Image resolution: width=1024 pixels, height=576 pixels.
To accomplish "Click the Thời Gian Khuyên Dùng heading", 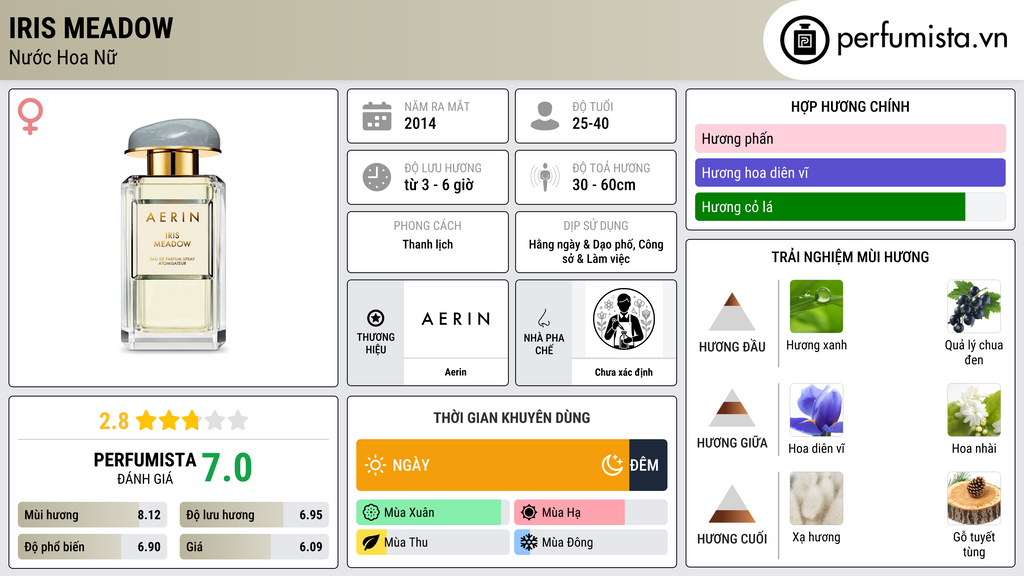I will pos(512,417).
